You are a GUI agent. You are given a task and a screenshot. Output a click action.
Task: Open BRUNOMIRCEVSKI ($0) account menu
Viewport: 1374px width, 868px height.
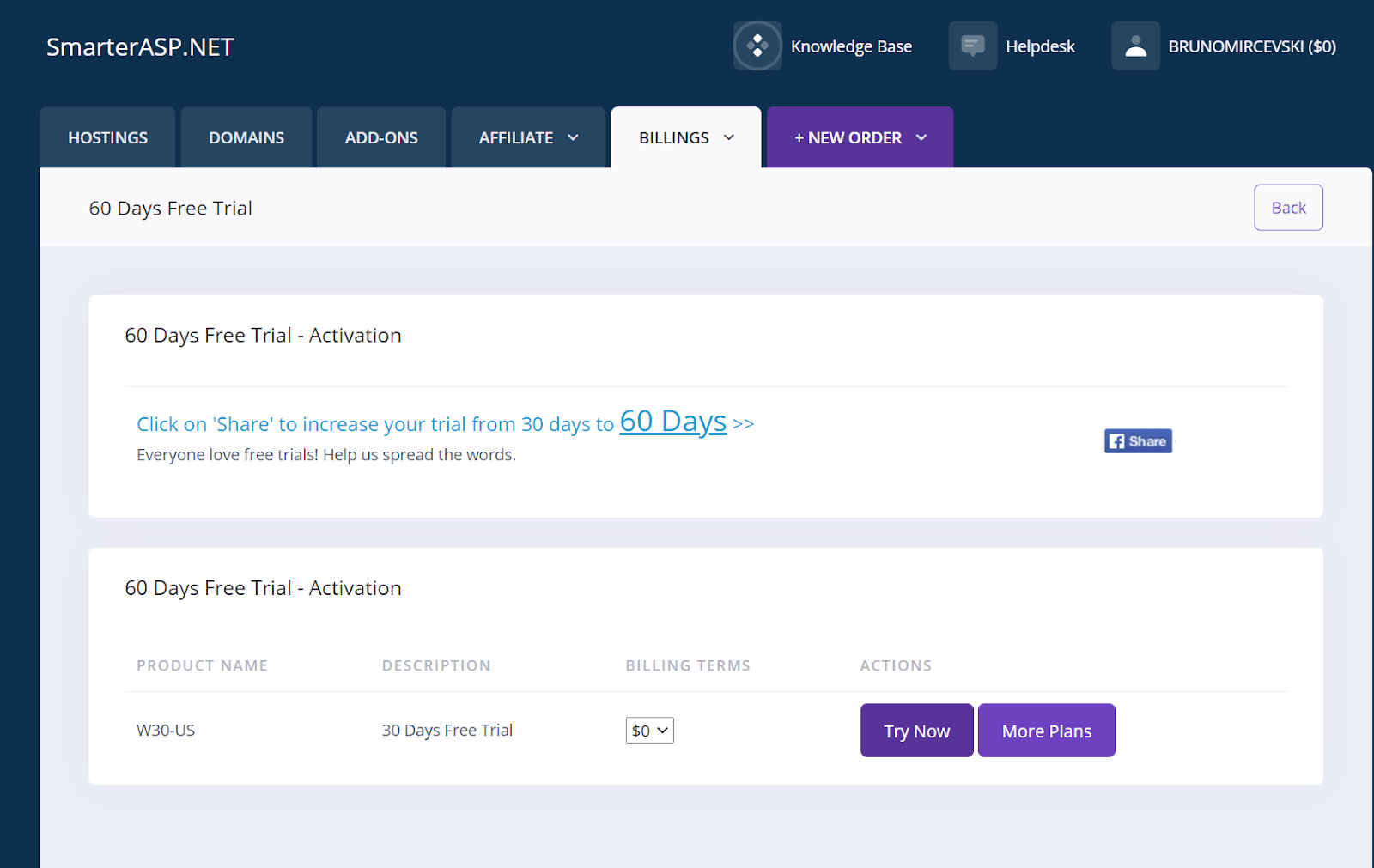coord(1252,46)
